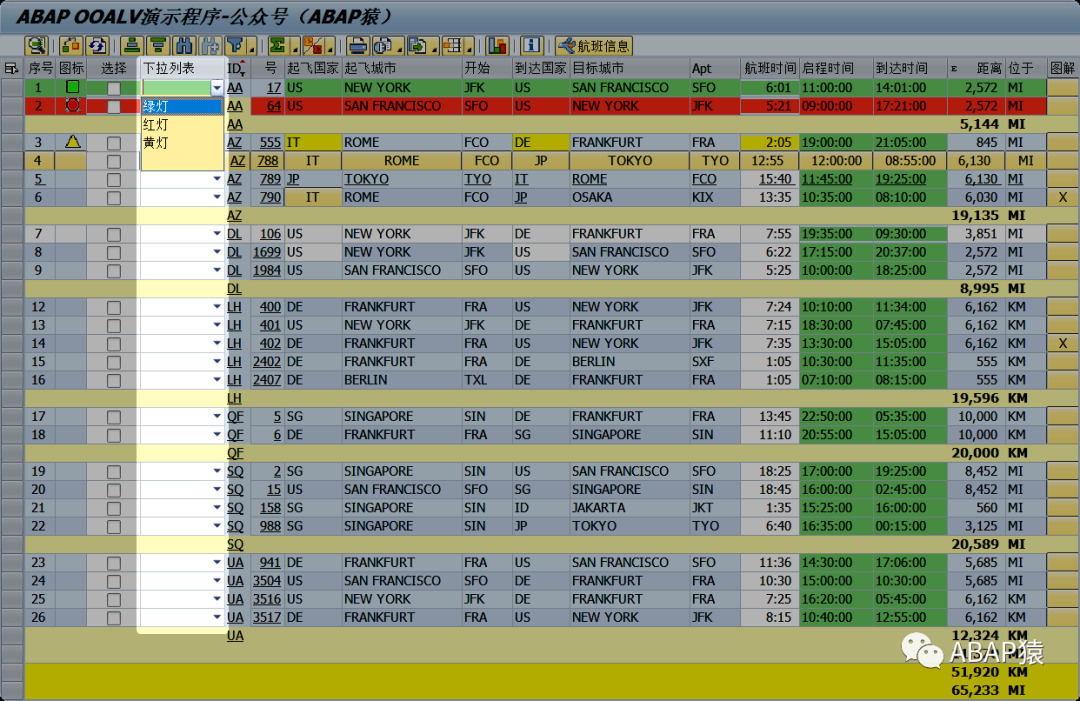Collapse the open dropdown arrow in row 1
The height and width of the screenshot is (701, 1080).
pos(217,87)
